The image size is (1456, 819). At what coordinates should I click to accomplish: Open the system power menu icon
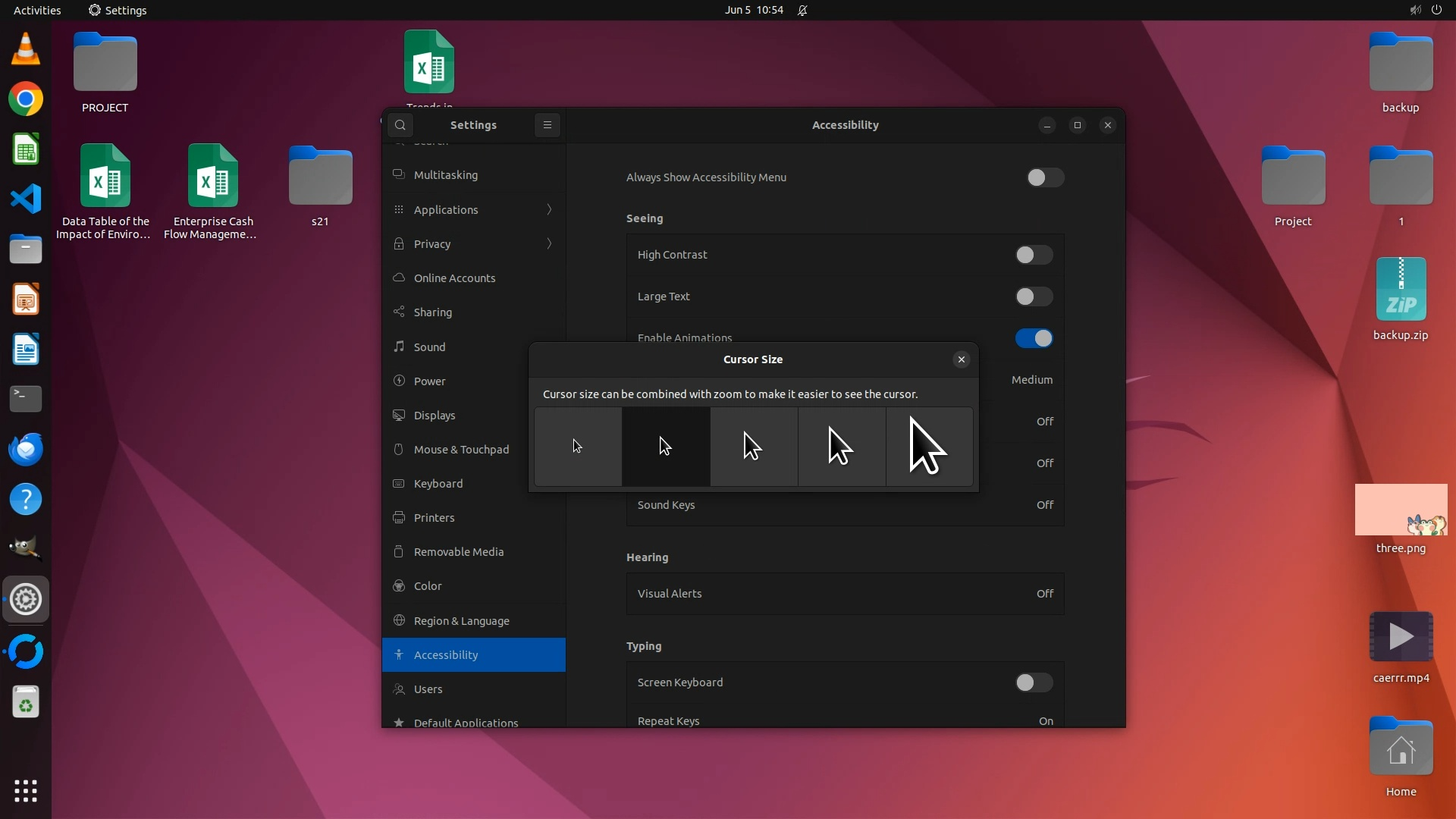[x=1436, y=10]
